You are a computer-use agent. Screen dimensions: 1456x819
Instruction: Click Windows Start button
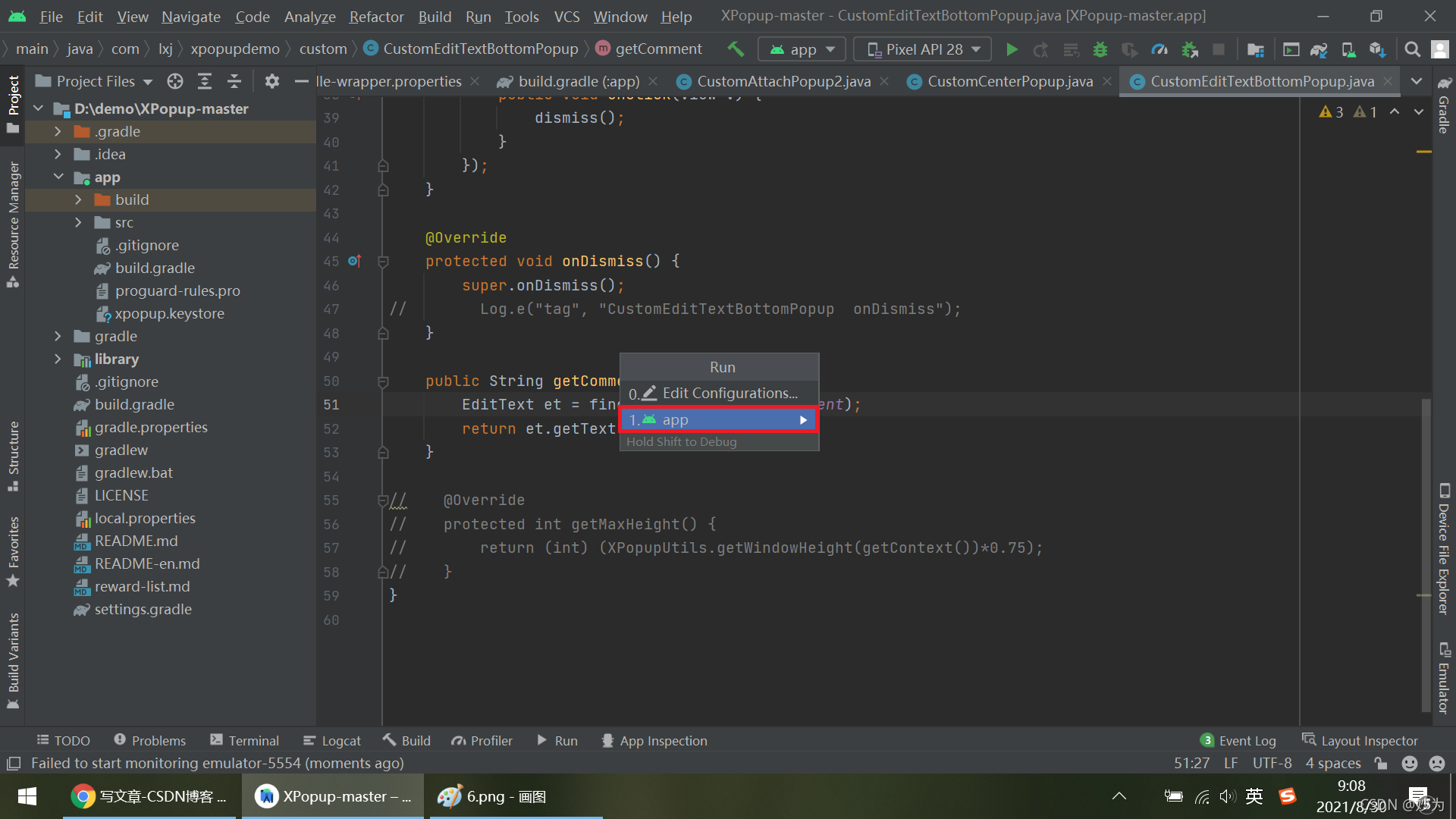click(27, 796)
